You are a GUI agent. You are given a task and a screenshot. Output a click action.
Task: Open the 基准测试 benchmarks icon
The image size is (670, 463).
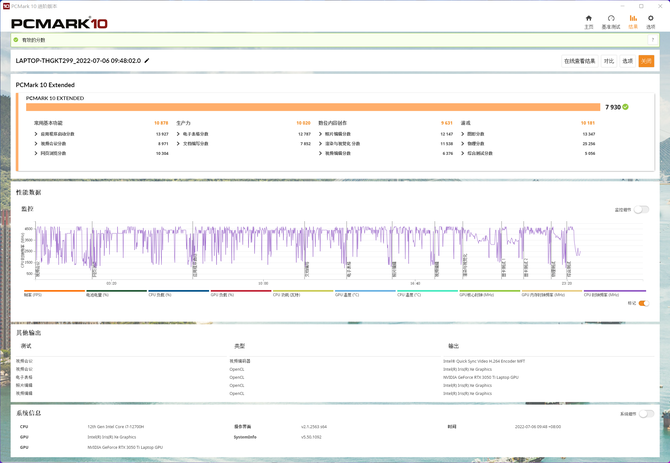click(610, 21)
